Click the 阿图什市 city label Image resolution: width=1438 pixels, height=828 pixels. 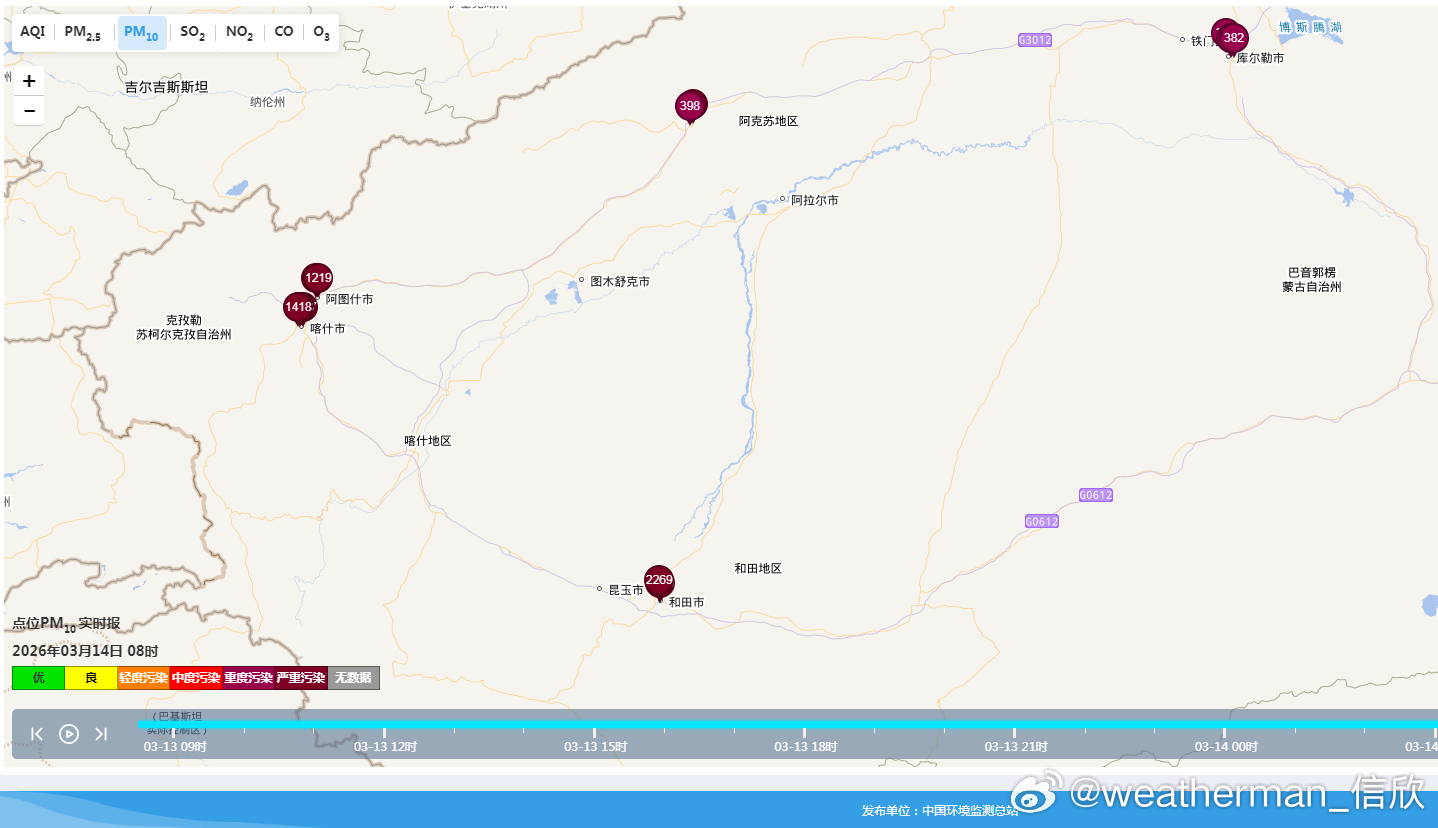point(349,299)
